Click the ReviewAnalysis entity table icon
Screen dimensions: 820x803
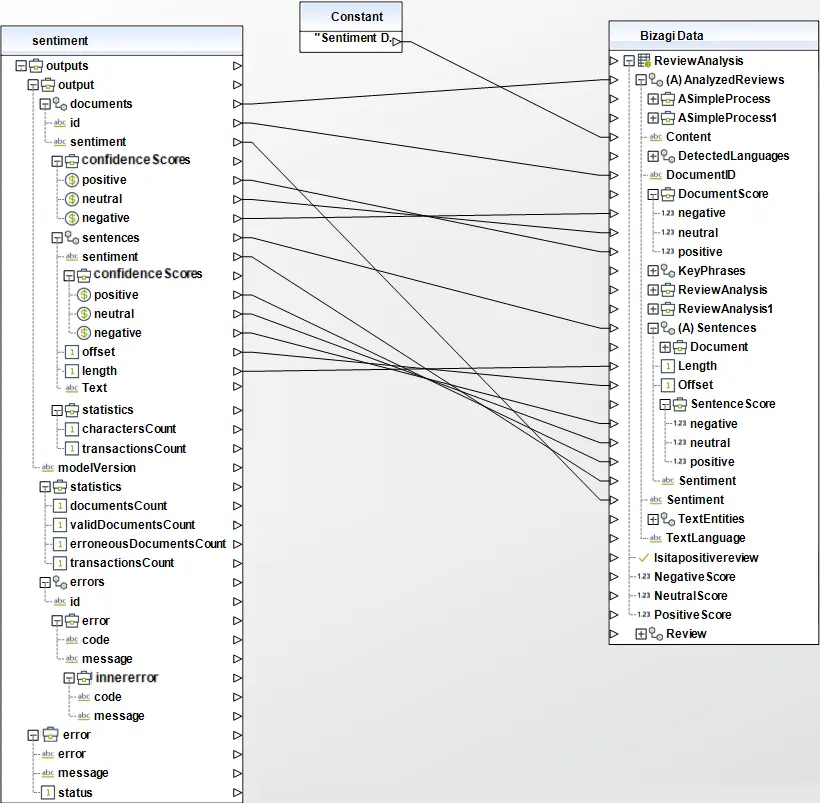pos(644,61)
